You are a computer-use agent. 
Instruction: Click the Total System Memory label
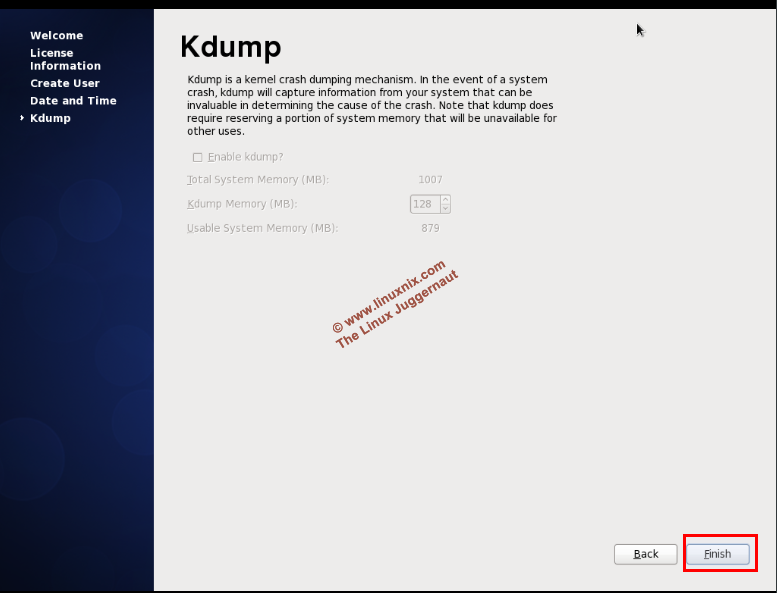pos(258,180)
